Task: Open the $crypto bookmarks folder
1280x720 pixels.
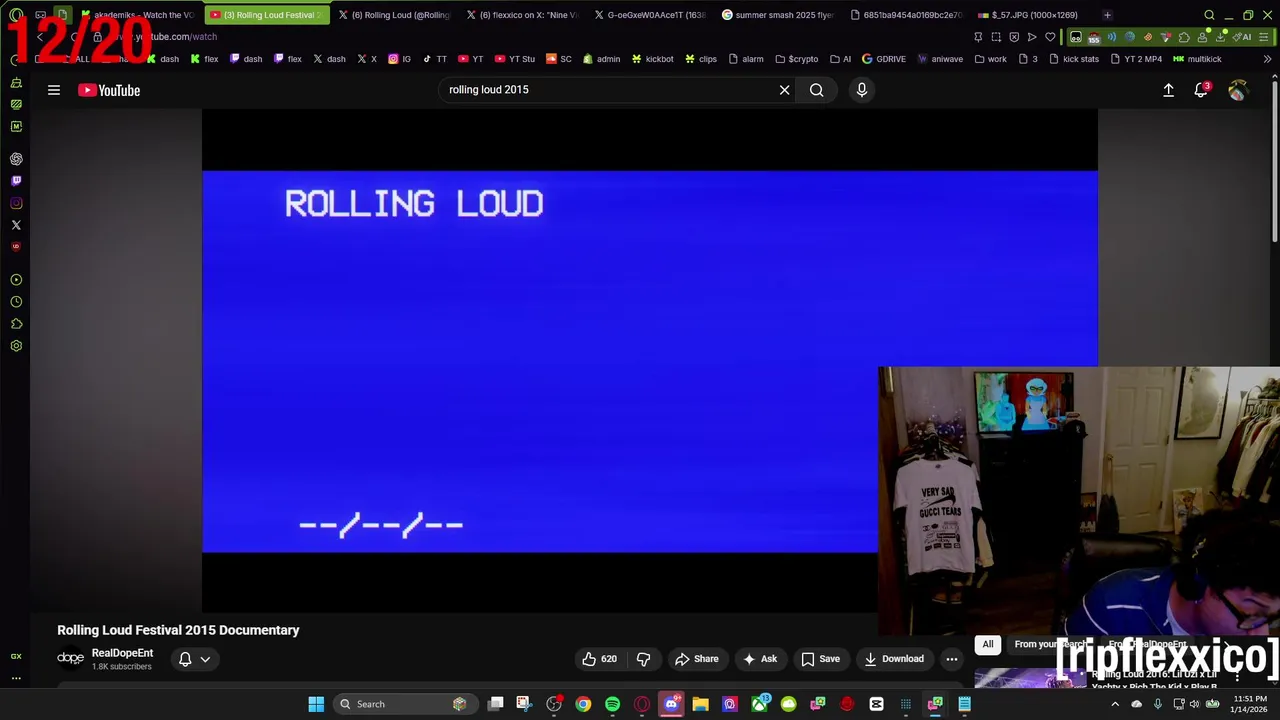Action: pos(796,59)
